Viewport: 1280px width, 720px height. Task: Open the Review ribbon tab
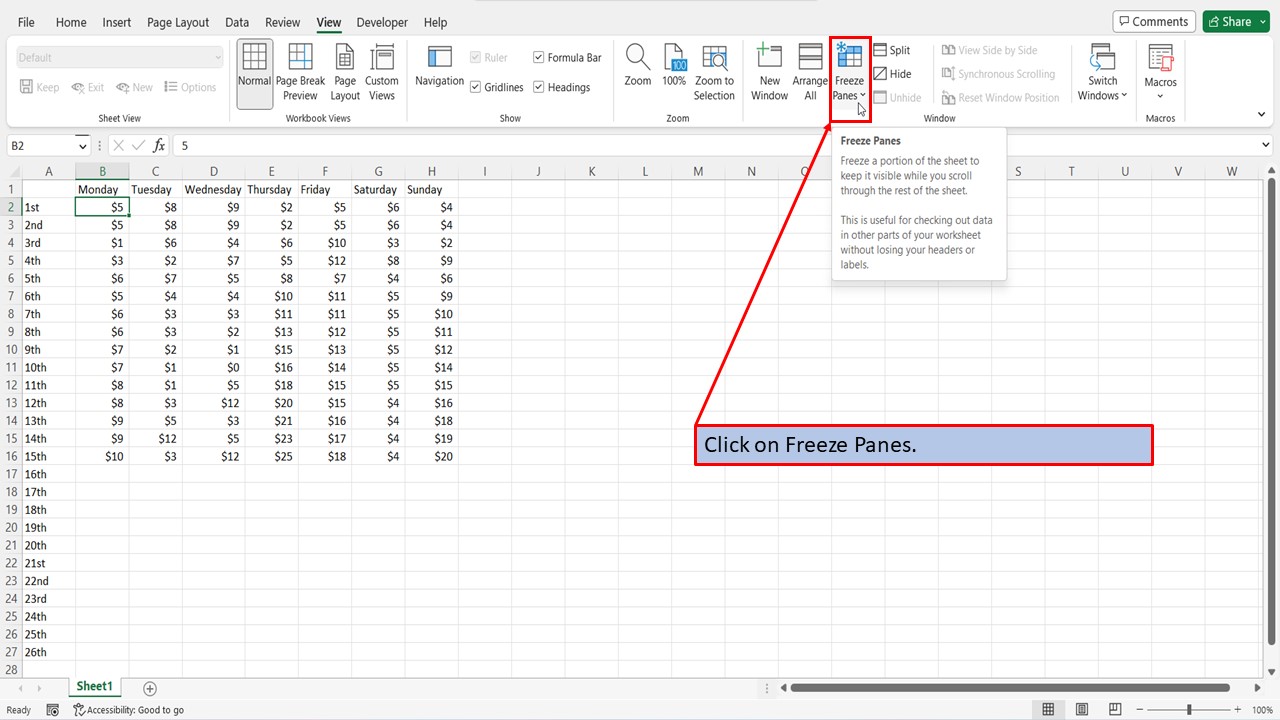(282, 22)
